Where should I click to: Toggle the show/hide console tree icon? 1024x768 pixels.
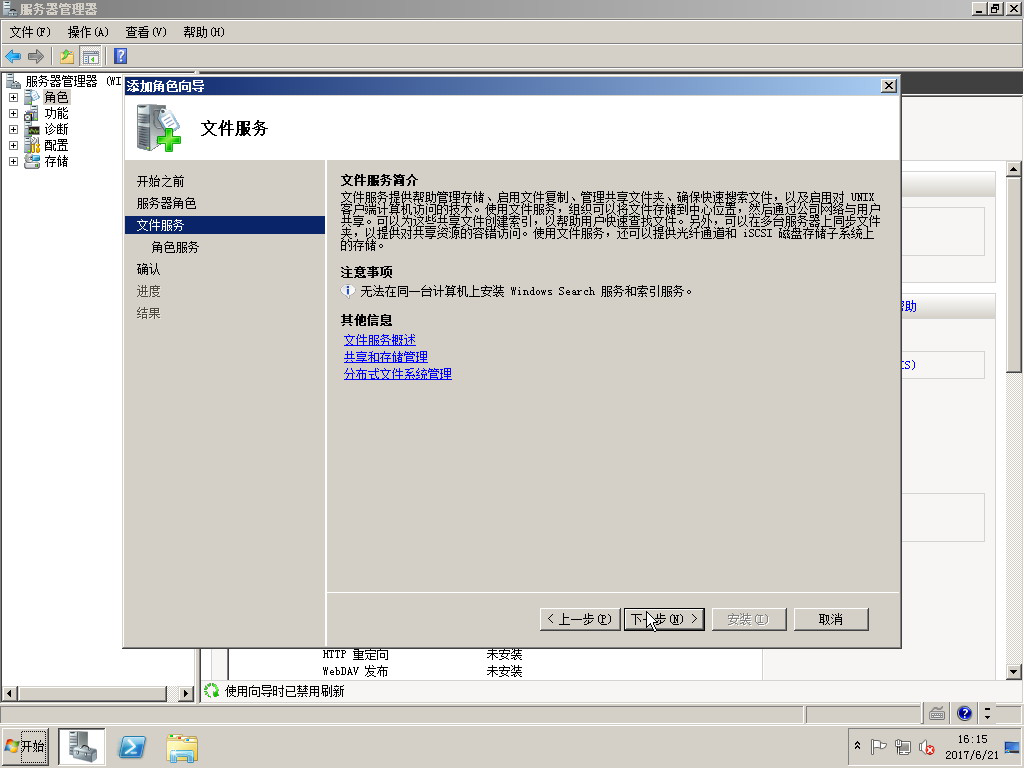(x=91, y=56)
